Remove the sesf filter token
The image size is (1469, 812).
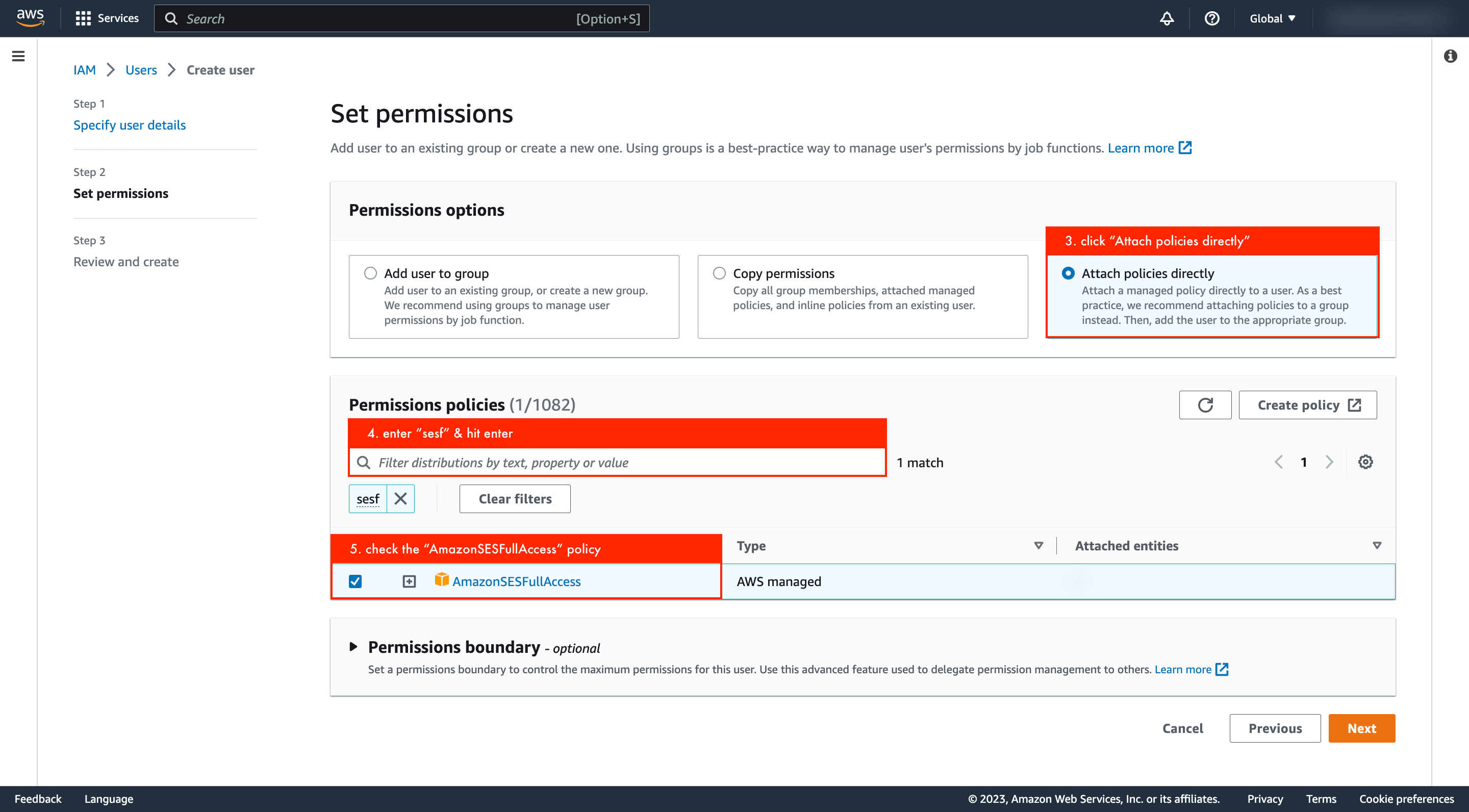400,499
